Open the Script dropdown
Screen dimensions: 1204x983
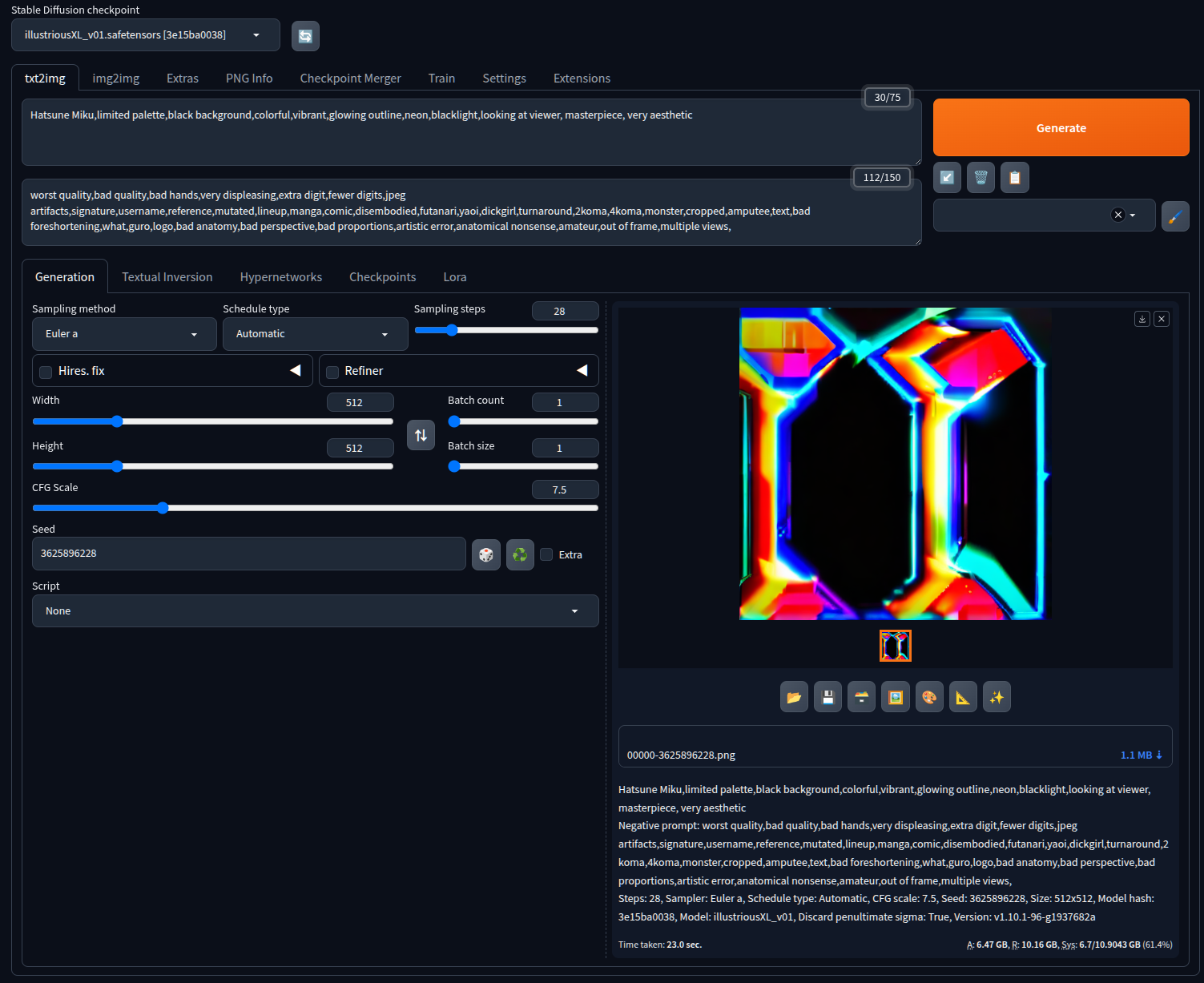tap(315, 611)
